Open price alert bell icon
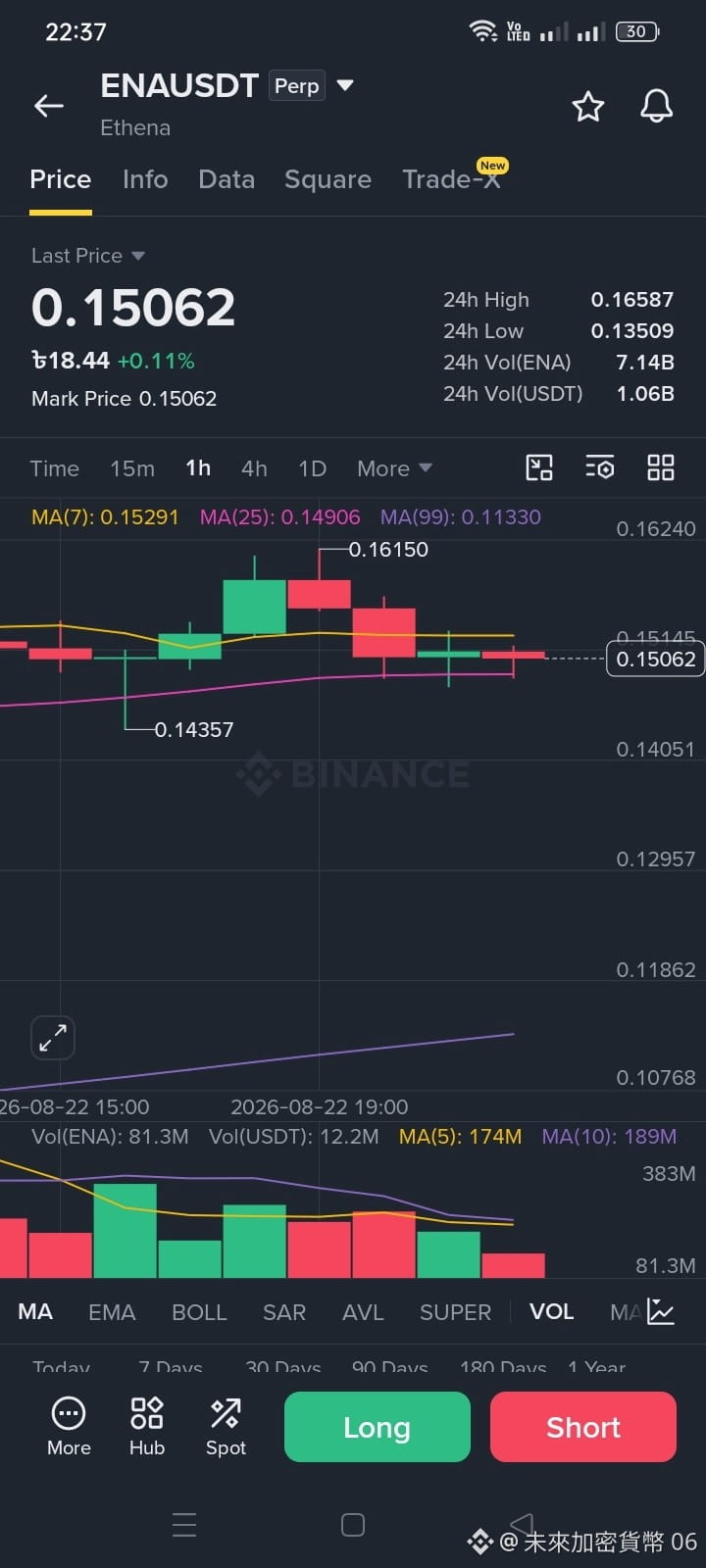This screenshot has width=706, height=1568. coord(657,106)
